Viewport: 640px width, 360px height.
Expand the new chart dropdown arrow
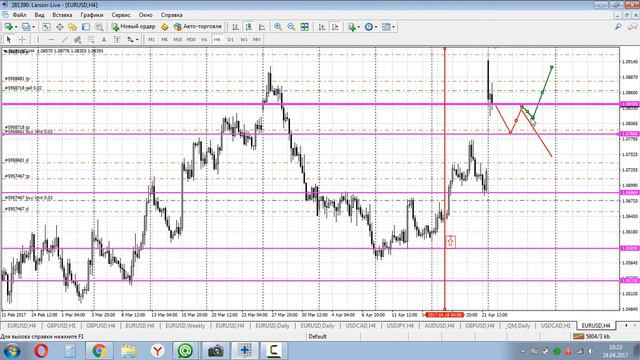tap(16, 27)
